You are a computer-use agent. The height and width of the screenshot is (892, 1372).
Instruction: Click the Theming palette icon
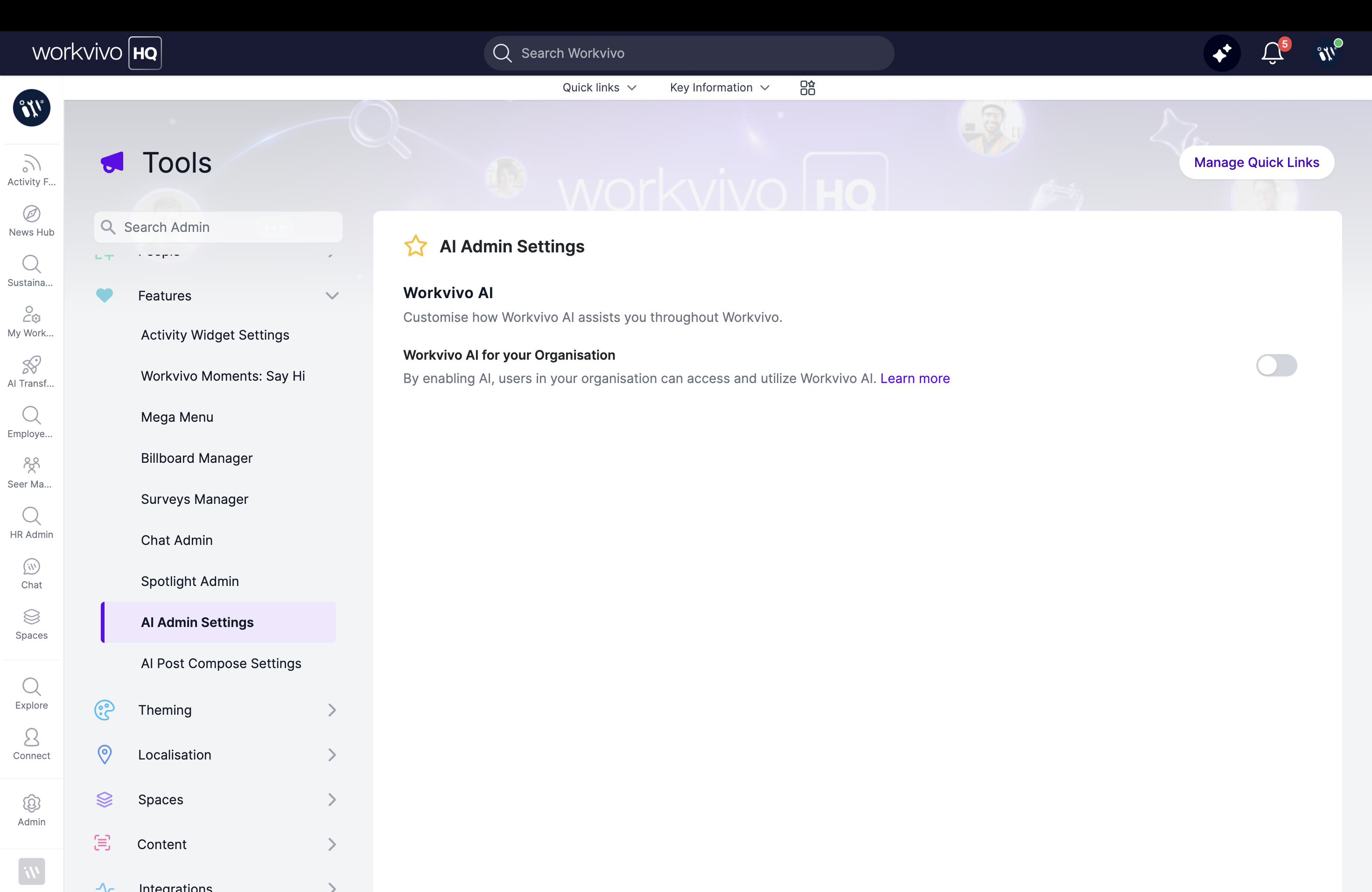point(105,710)
